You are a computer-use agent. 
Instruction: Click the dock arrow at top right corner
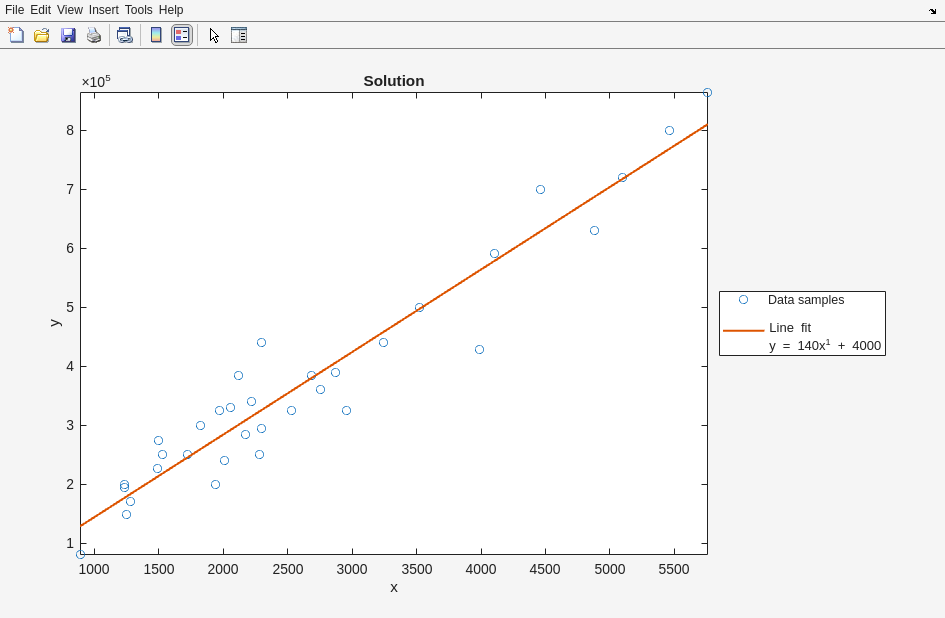pos(932,11)
